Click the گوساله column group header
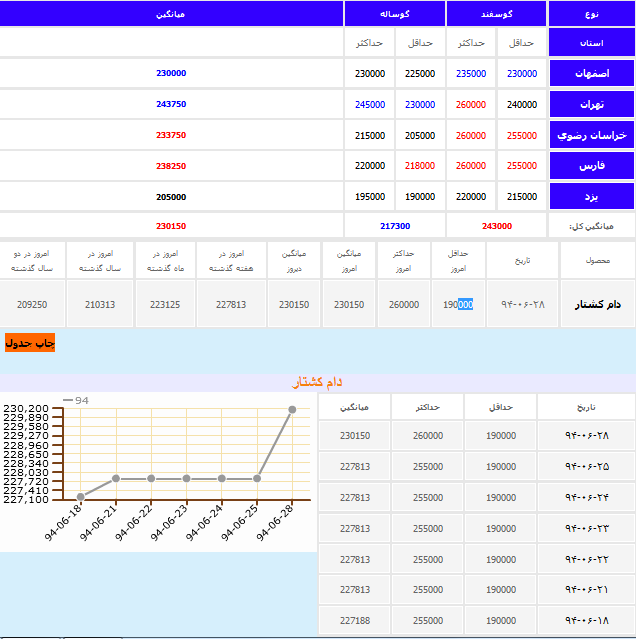636x639 pixels. (x=394, y=14)
